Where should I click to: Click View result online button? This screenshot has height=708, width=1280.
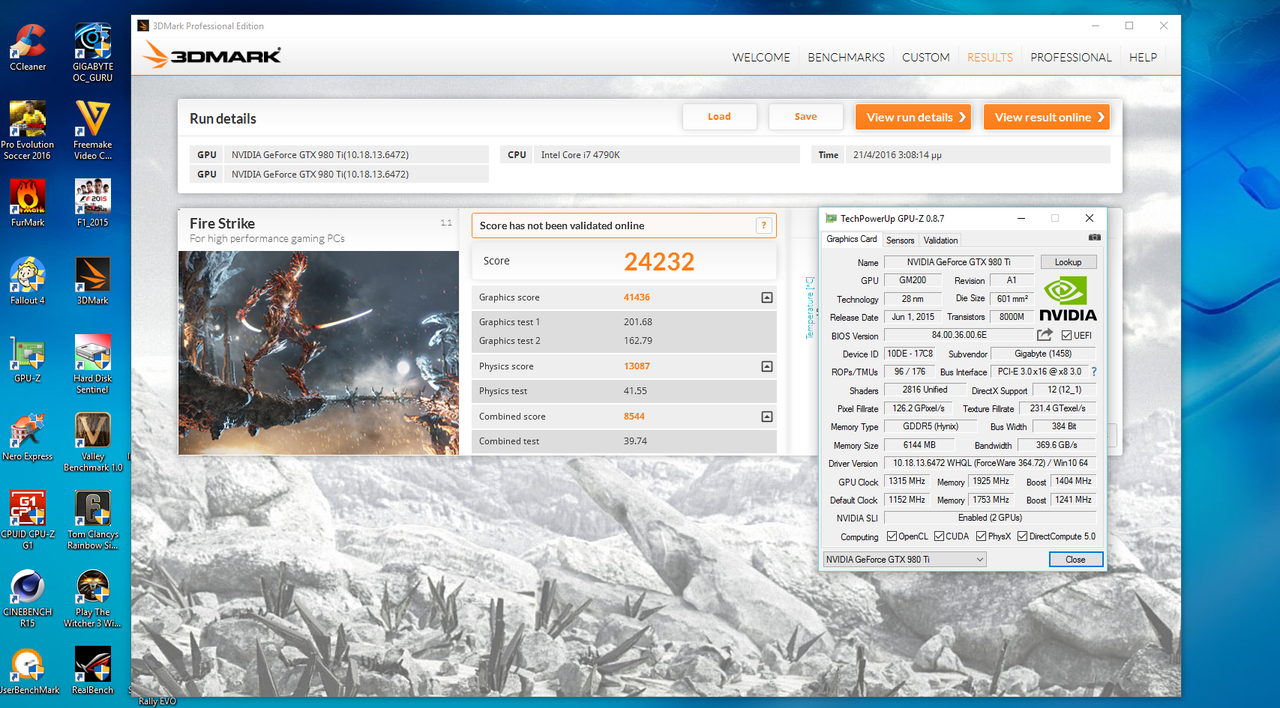1047,117
